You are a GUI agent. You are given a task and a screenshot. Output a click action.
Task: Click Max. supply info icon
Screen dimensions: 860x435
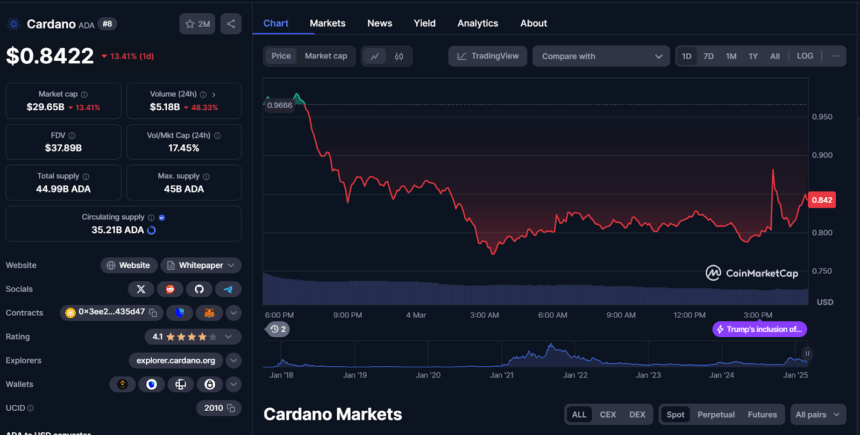click(206, 177)
